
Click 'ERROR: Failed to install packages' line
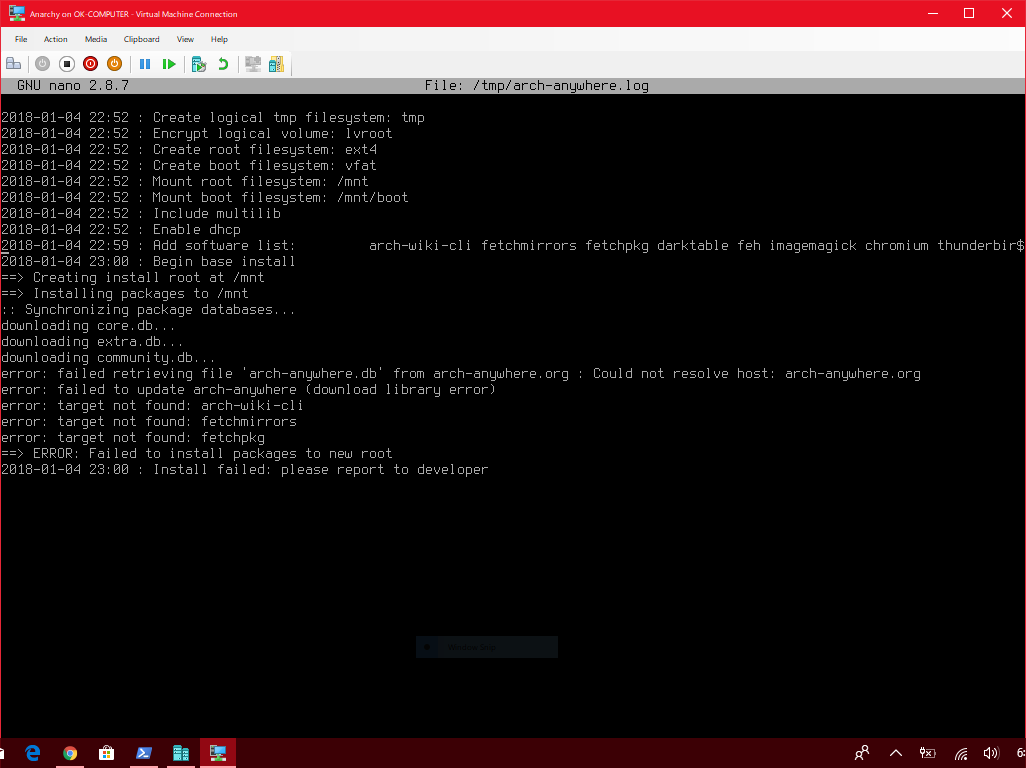click(x=197, y=454)
